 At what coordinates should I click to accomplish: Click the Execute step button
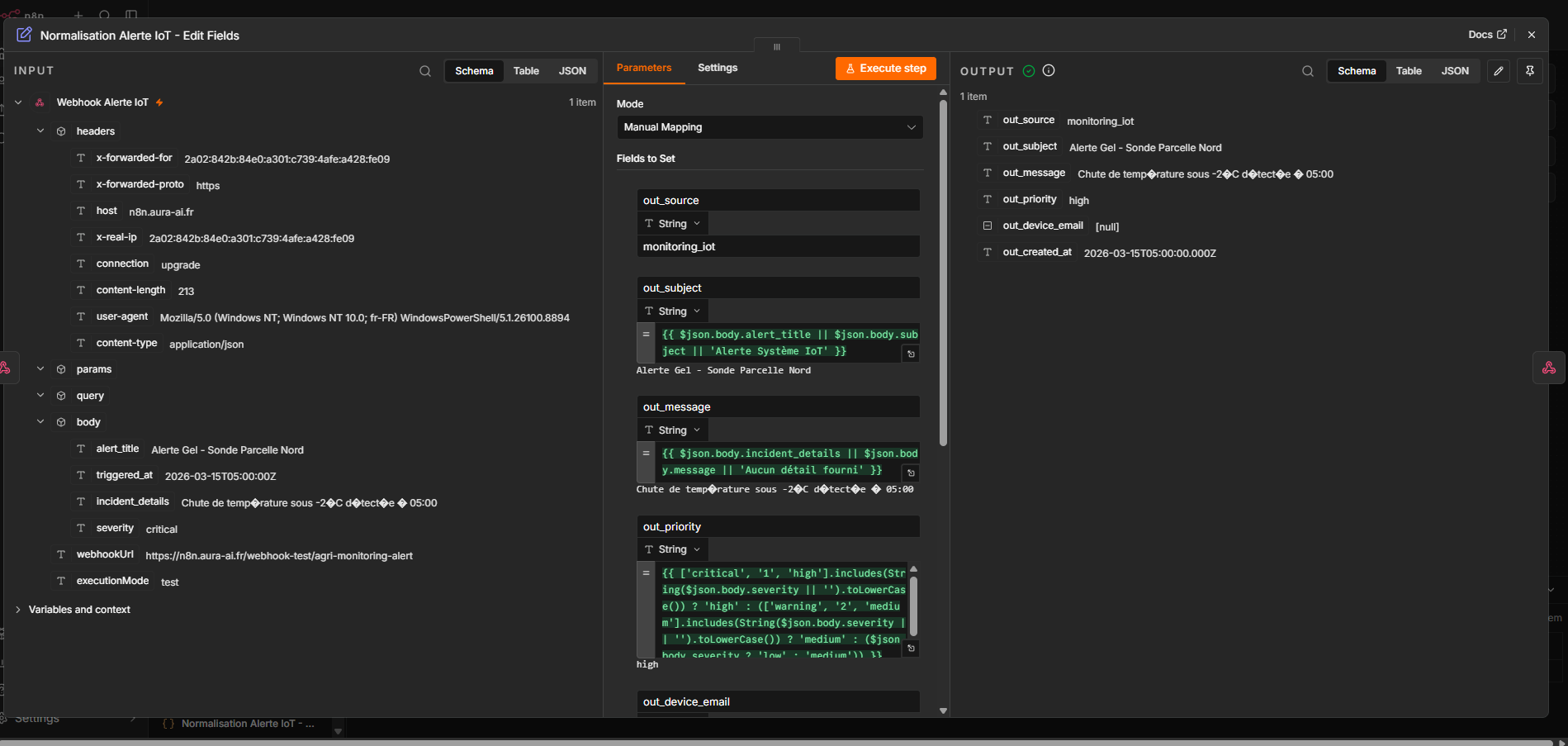pos(885,69)
